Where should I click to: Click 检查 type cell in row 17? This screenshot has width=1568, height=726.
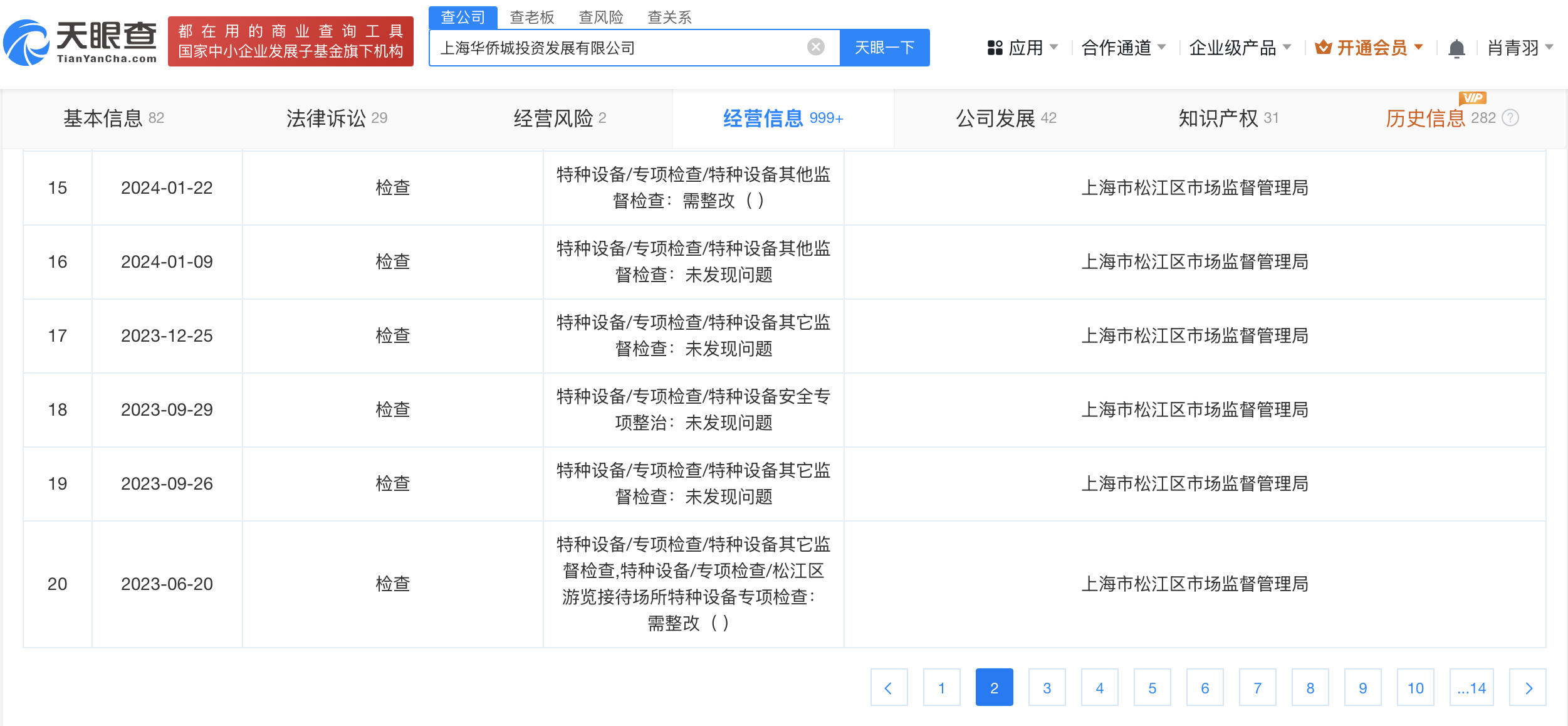(x=392, y=335)
